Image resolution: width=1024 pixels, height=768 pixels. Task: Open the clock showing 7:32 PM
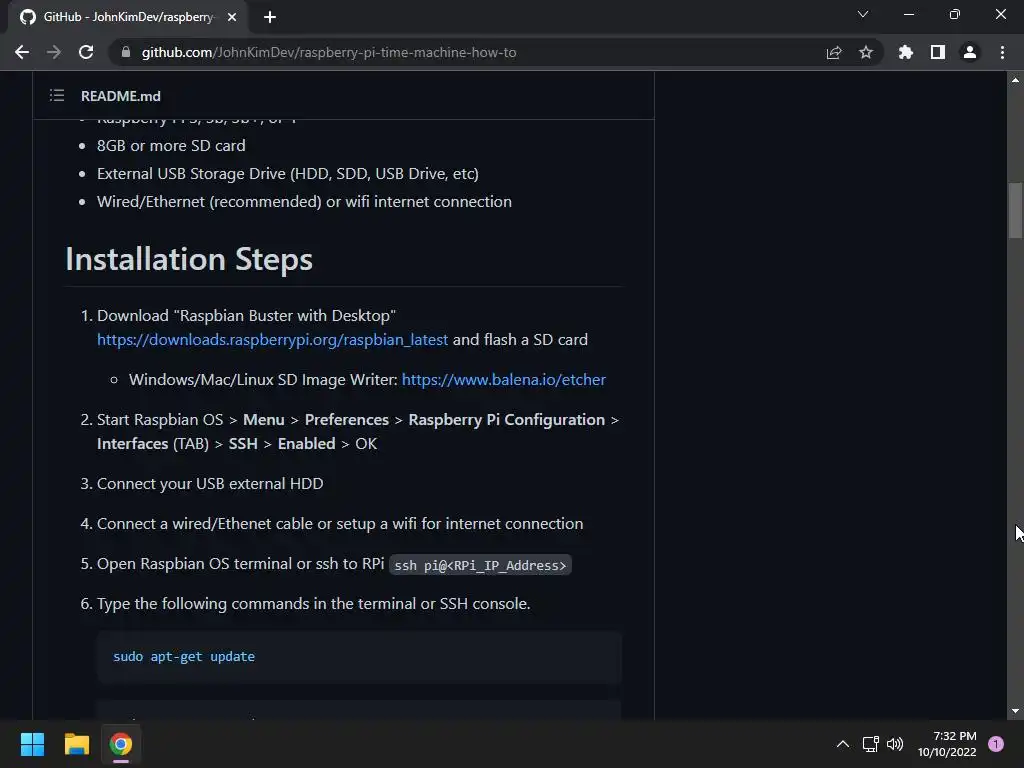click(947, 744)
